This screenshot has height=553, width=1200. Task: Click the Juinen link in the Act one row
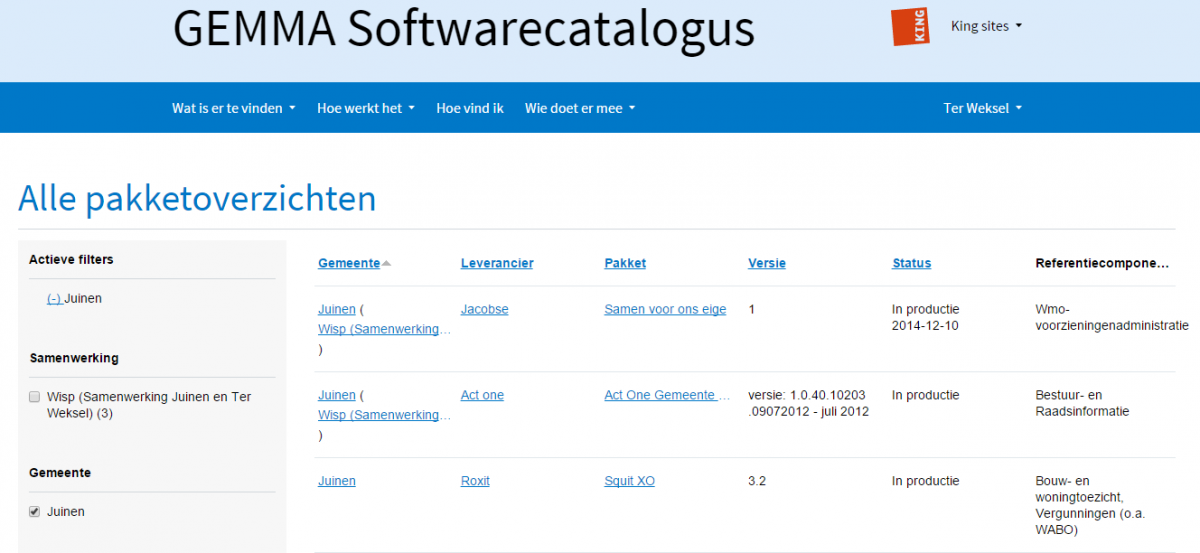click(x=337, y=395)
